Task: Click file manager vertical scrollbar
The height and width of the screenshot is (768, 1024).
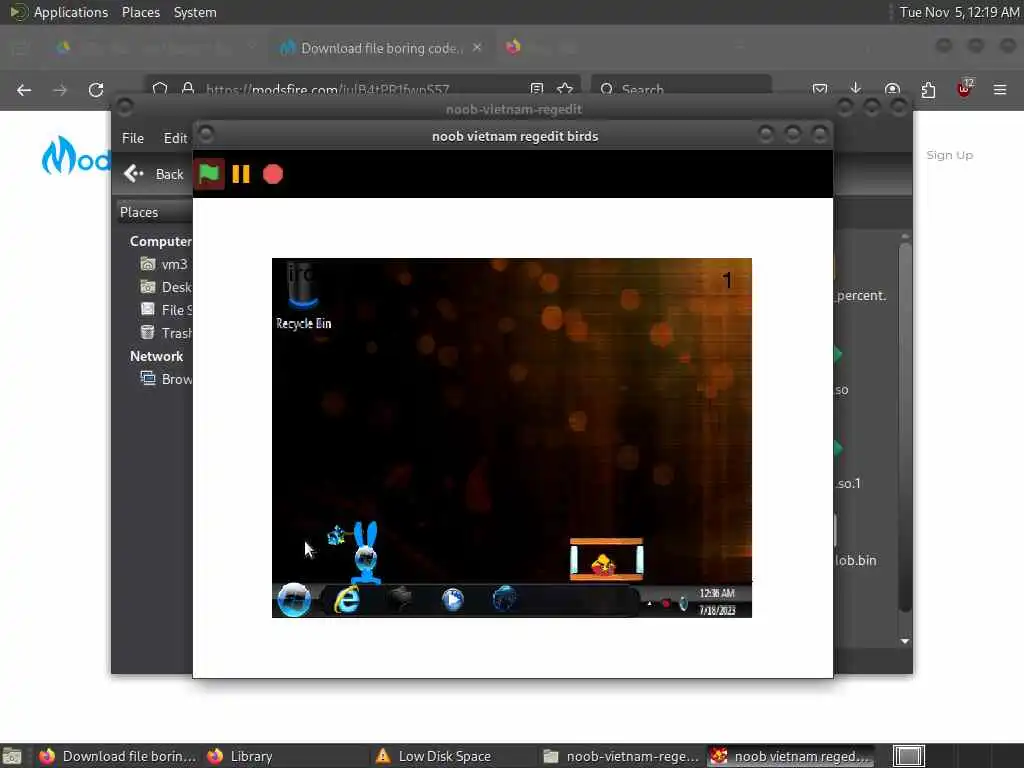Action: (x=904, y=427)
